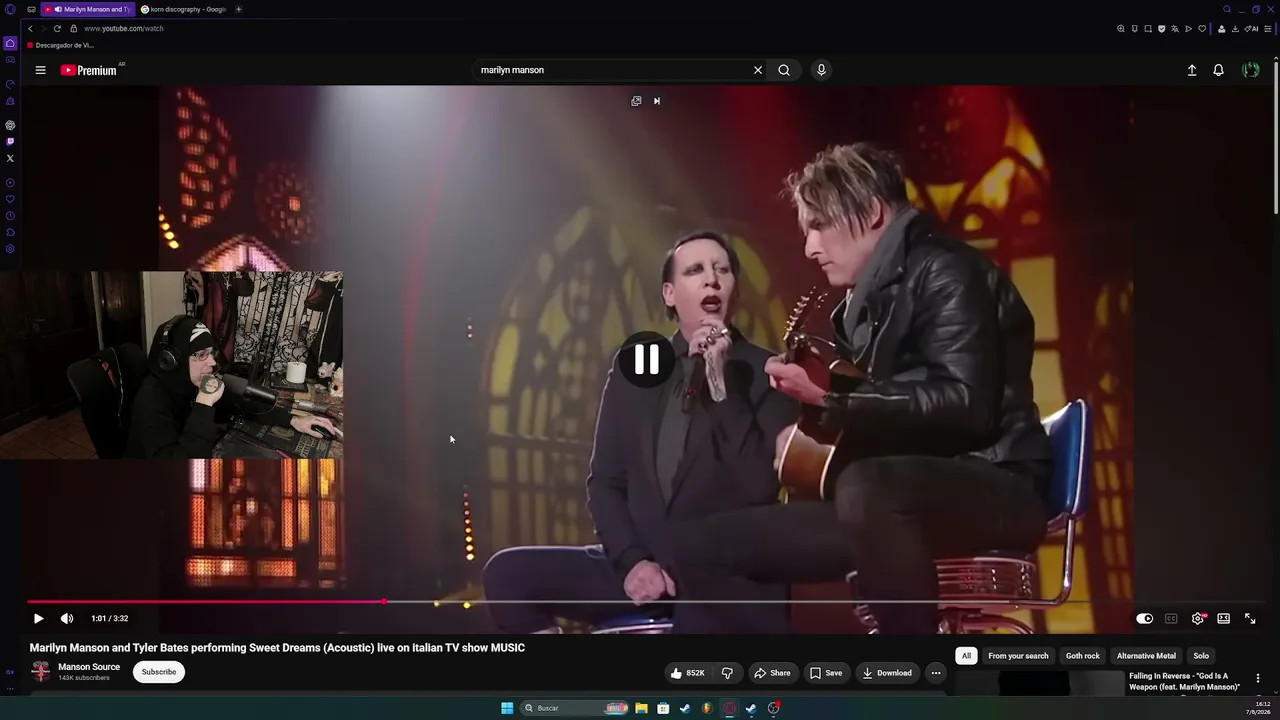Click the Windows taskbar search box

pos(574,708)
